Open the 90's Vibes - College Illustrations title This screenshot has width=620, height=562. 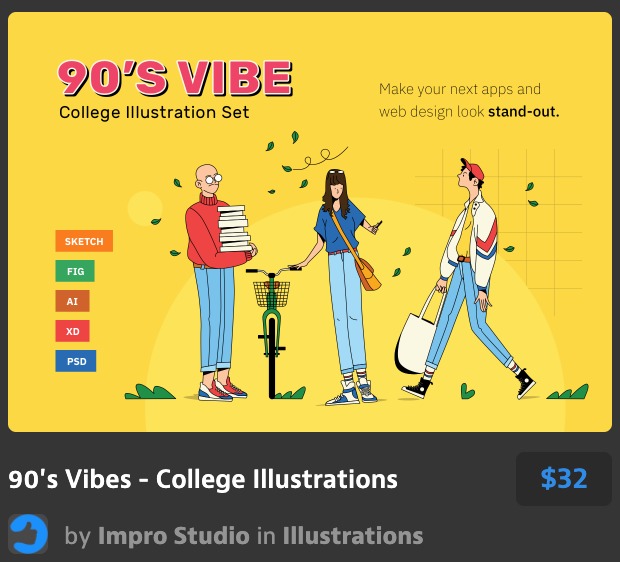203,479
